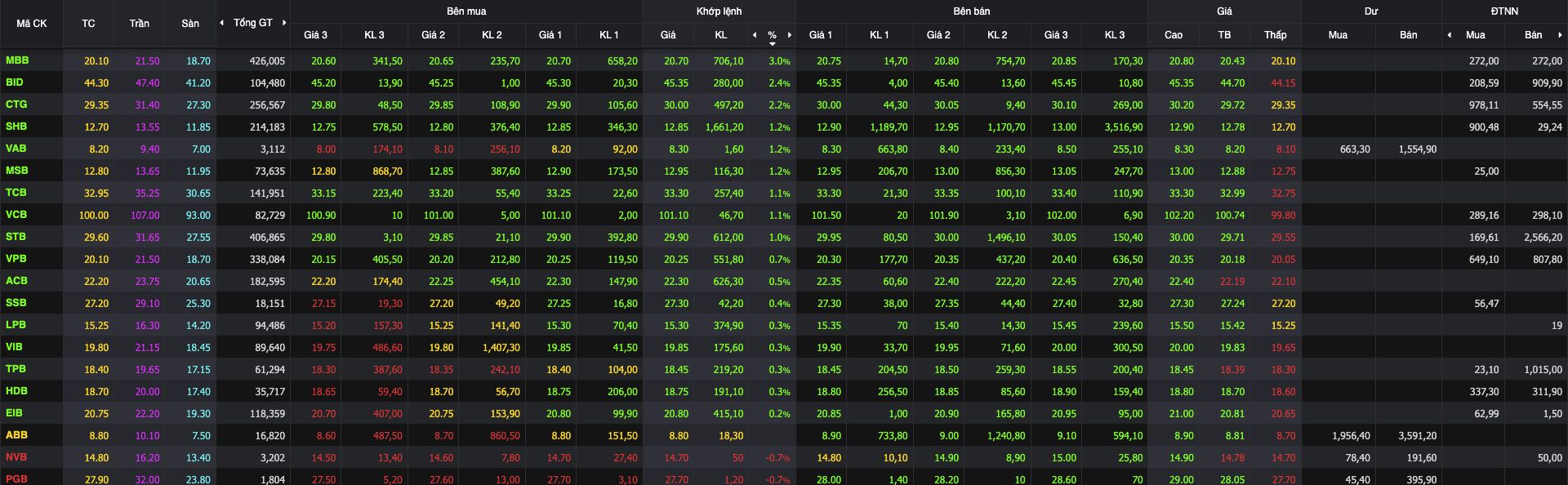Open PGB stock symbol

16,479
